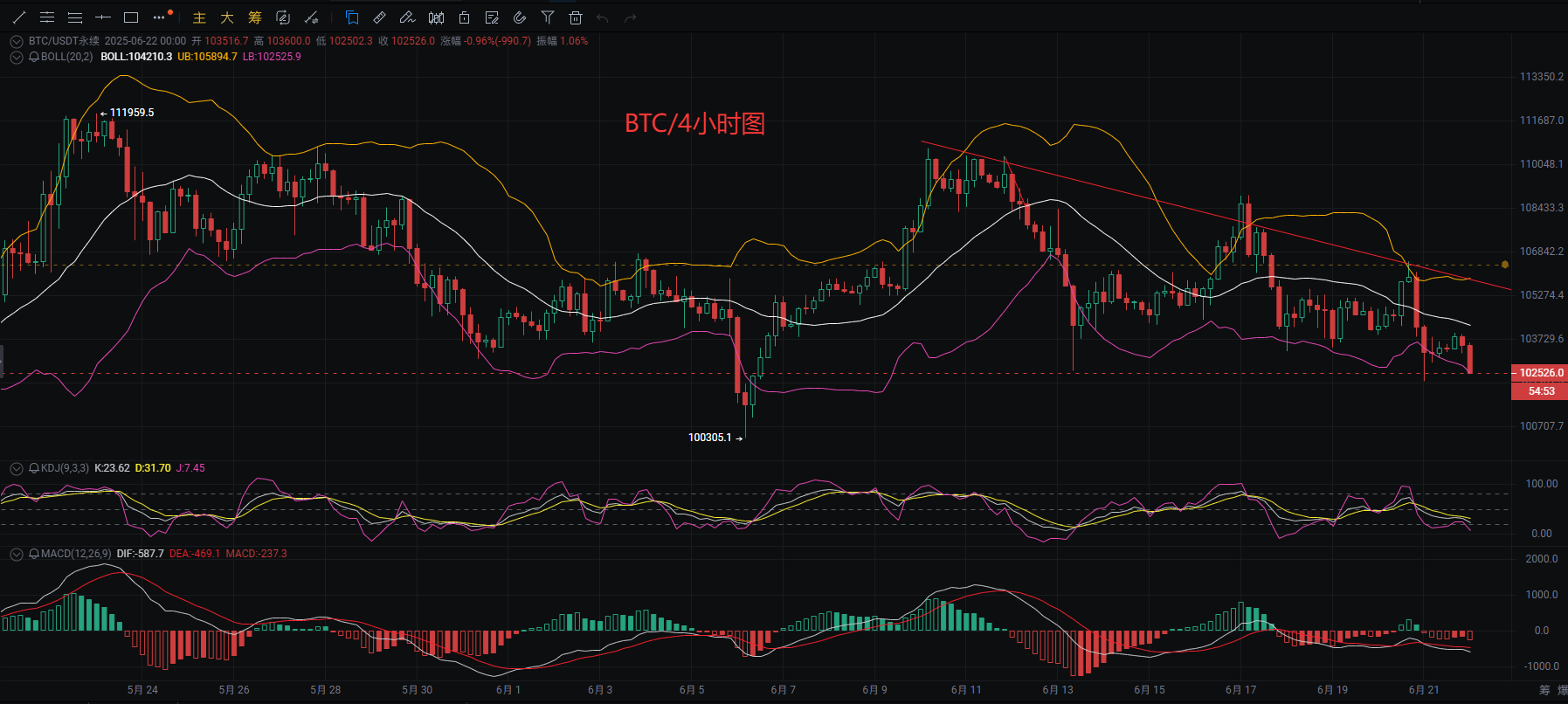This screenshot has height=704, width=1568.
Task: Delete drawings with the trash icon
Action: (x=576, y=17)
